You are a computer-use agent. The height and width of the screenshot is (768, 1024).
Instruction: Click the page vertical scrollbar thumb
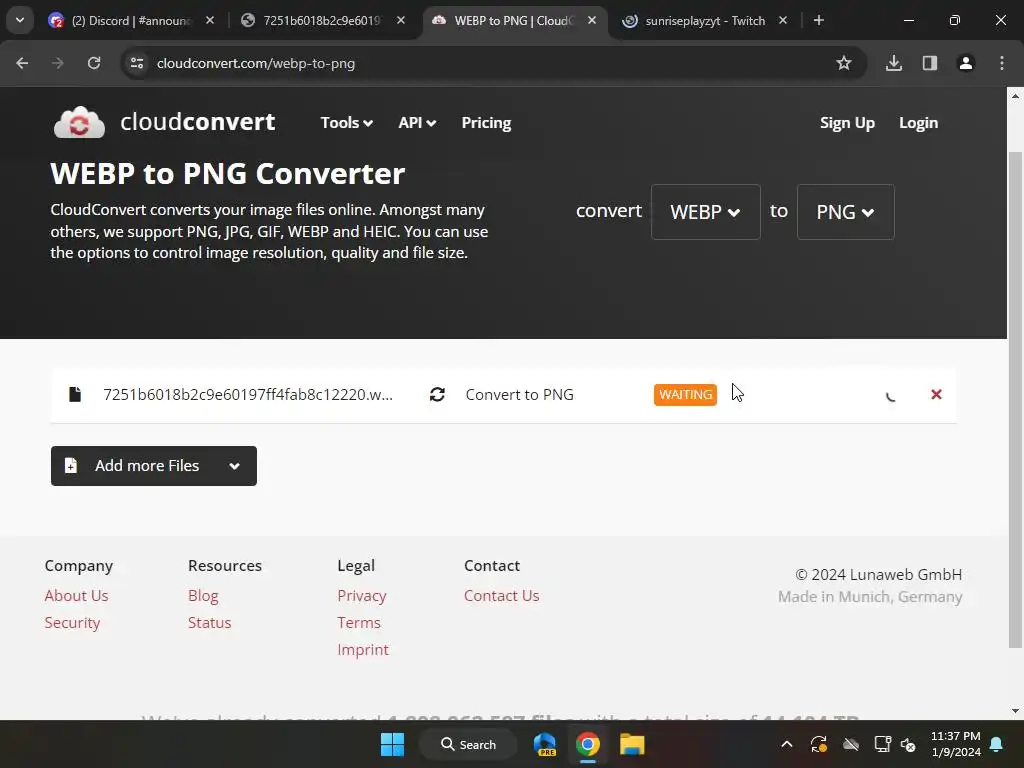click(x=1015, y=400)
